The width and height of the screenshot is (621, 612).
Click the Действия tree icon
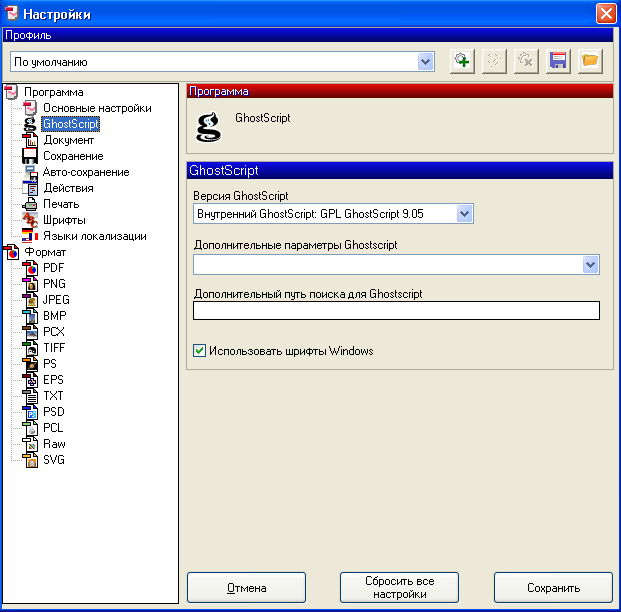pyautogui.click(x=30, y=188)
